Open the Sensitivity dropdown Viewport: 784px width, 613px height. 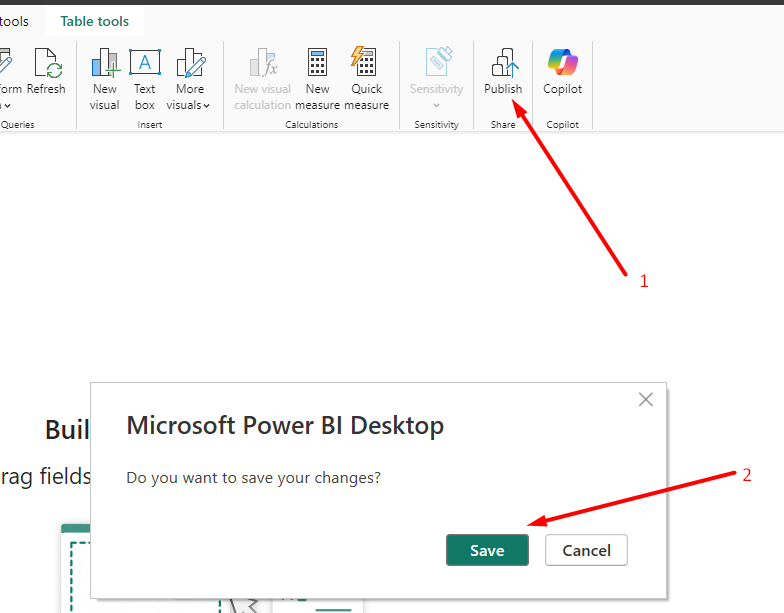click(x=436, y=78)
